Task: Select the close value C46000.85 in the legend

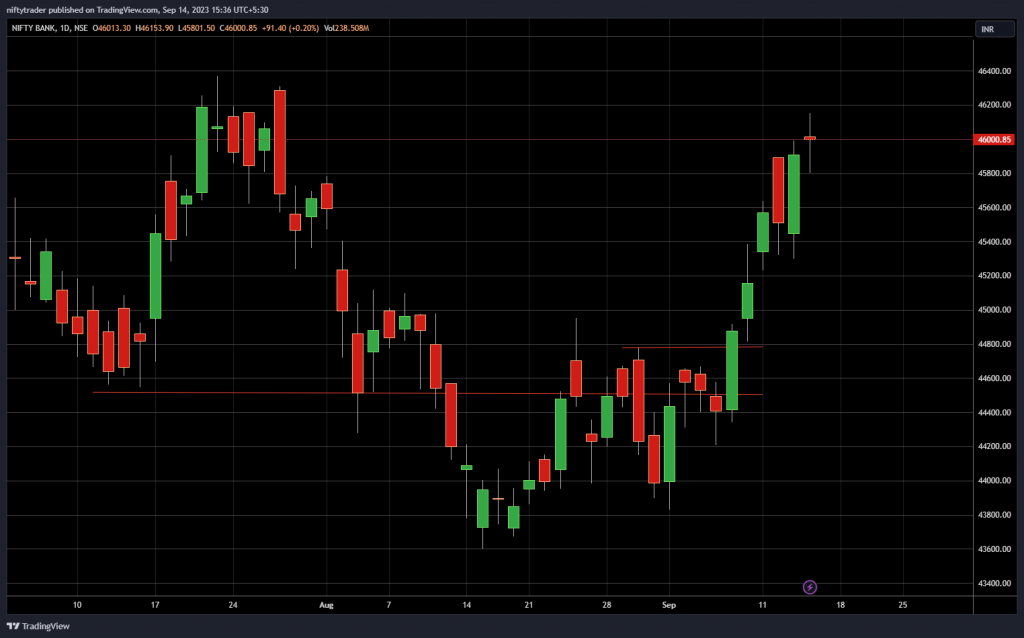Action: (238, 28)
